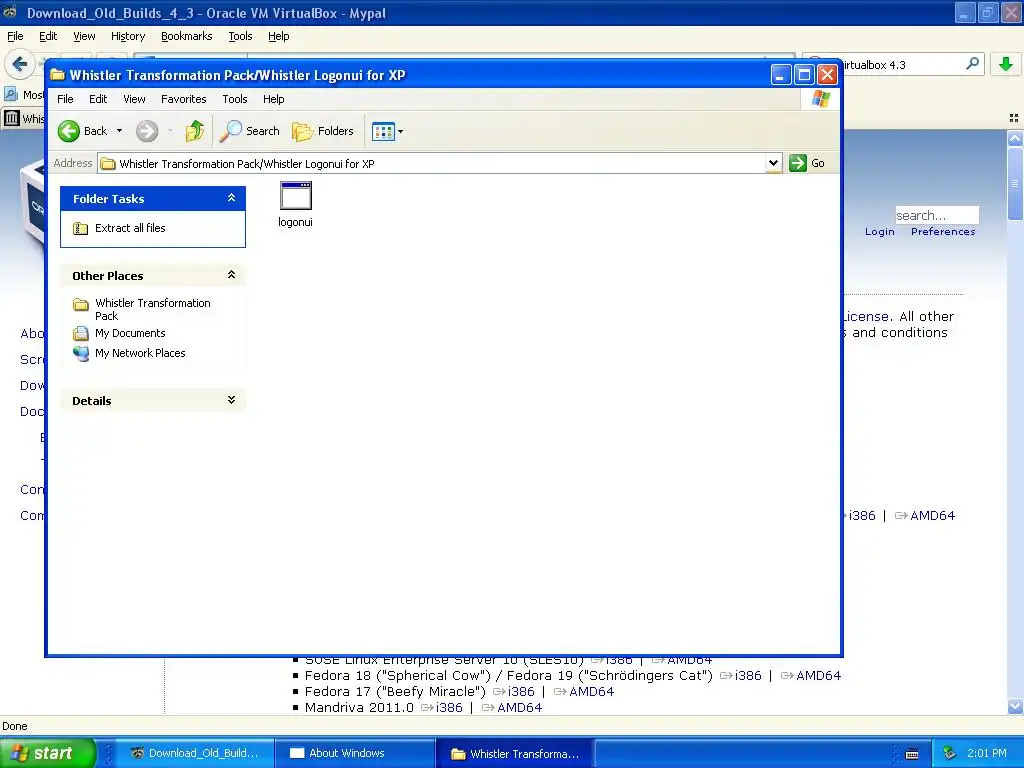
Task: Click the Preferences link on webpage
Action: pyautogui.click(x=943, y=232)
